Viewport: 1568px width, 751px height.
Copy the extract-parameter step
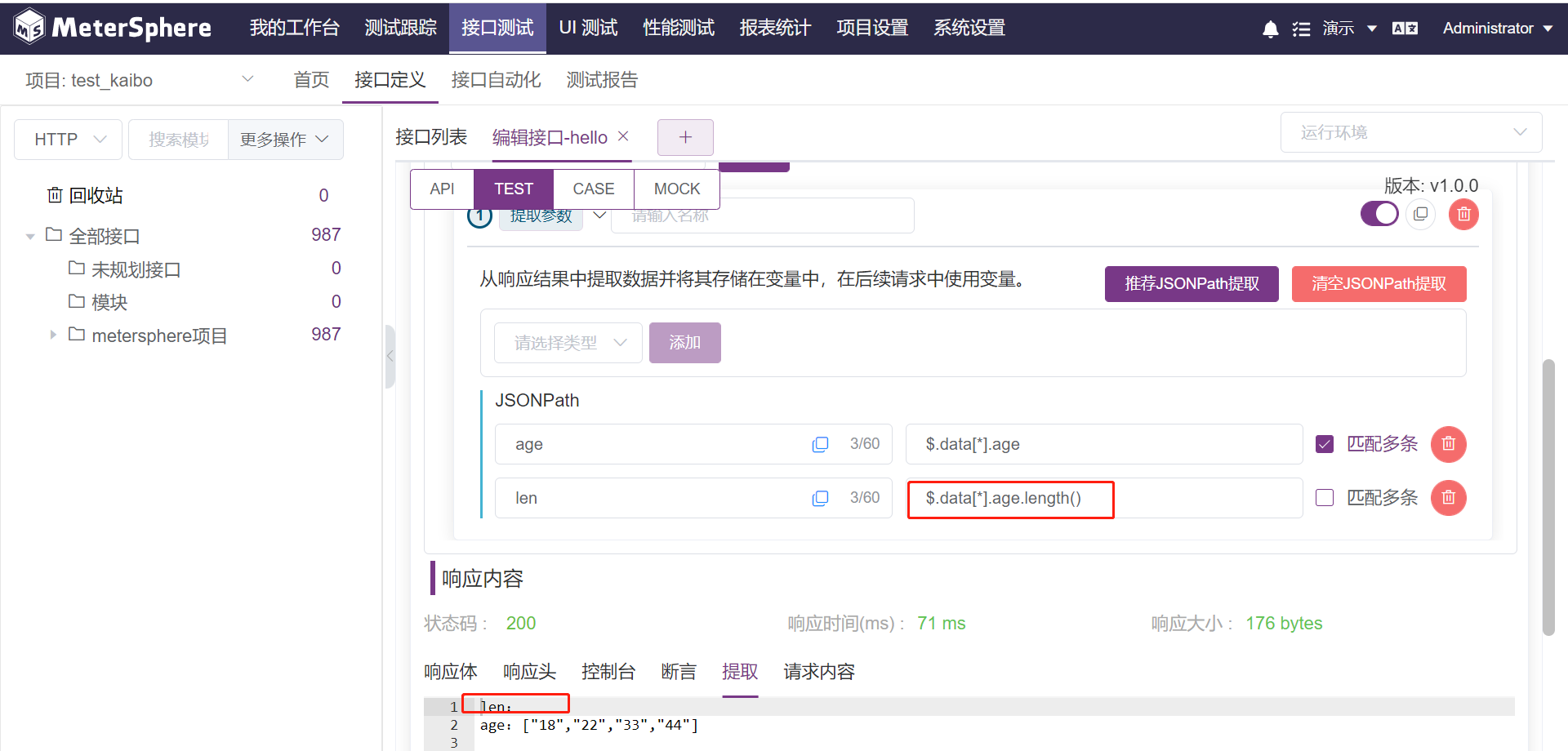click(x=1421, y=214)
